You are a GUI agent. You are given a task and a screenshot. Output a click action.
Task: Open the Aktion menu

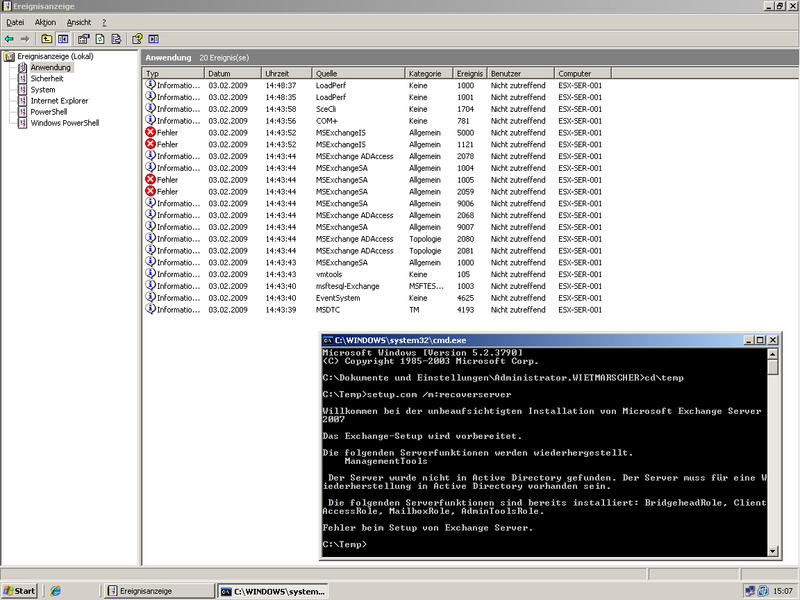(45, 22)
